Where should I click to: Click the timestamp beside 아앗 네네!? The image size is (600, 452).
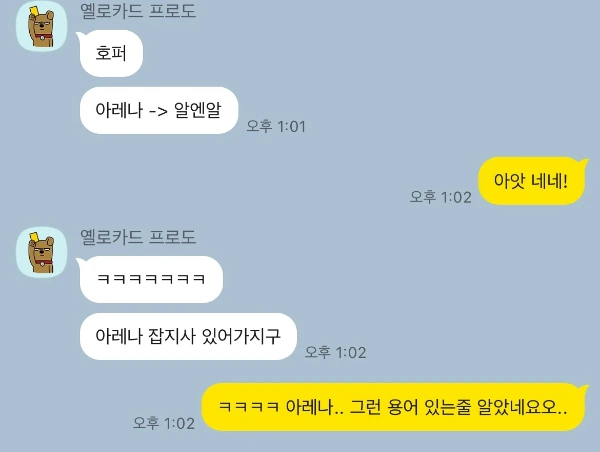(x=440, y=197)
